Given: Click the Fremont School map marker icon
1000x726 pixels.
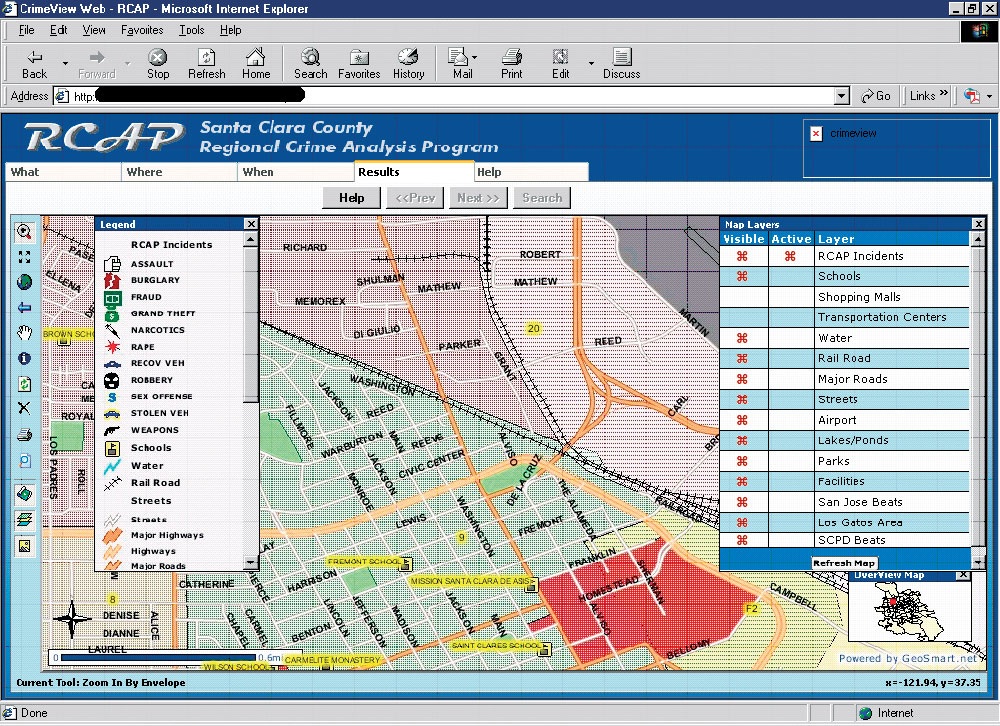Looking at the screenshot, I should point(406,563).
